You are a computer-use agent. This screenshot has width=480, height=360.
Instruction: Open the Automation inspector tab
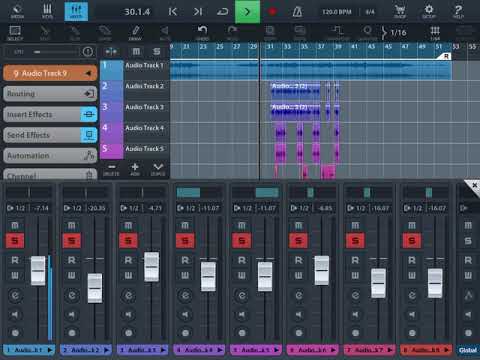[x=50, y=156]
